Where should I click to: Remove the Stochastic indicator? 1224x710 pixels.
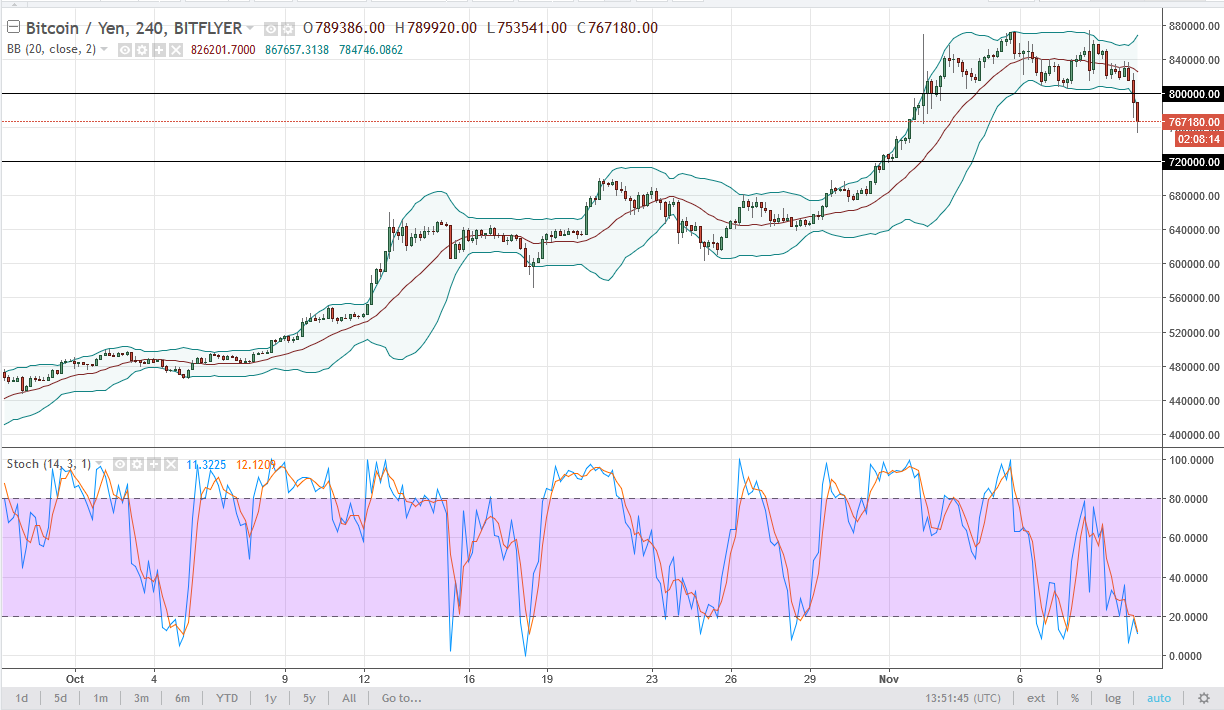171,464
